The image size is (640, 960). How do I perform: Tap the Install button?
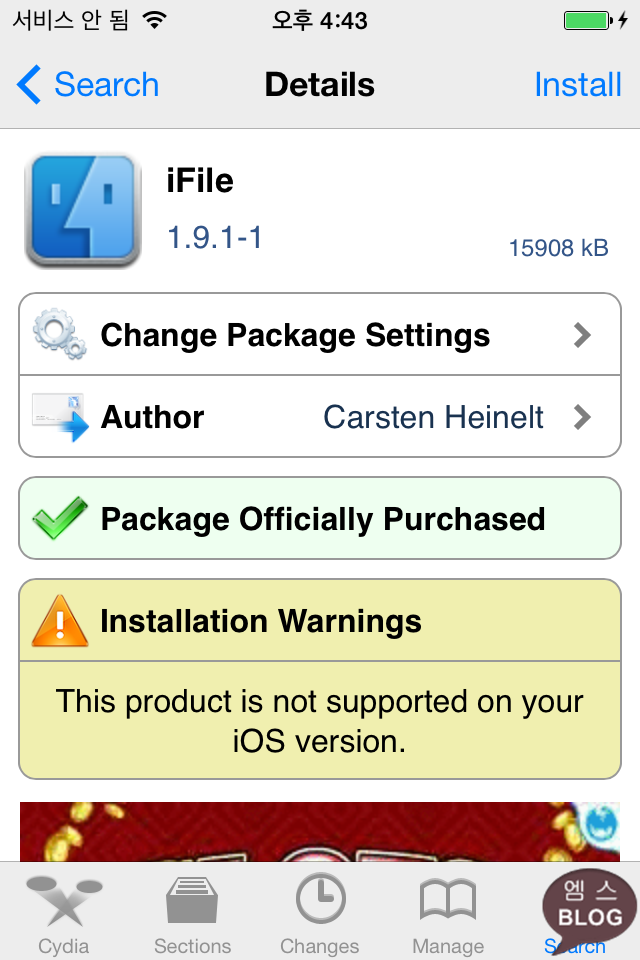(x=578, y=85)
